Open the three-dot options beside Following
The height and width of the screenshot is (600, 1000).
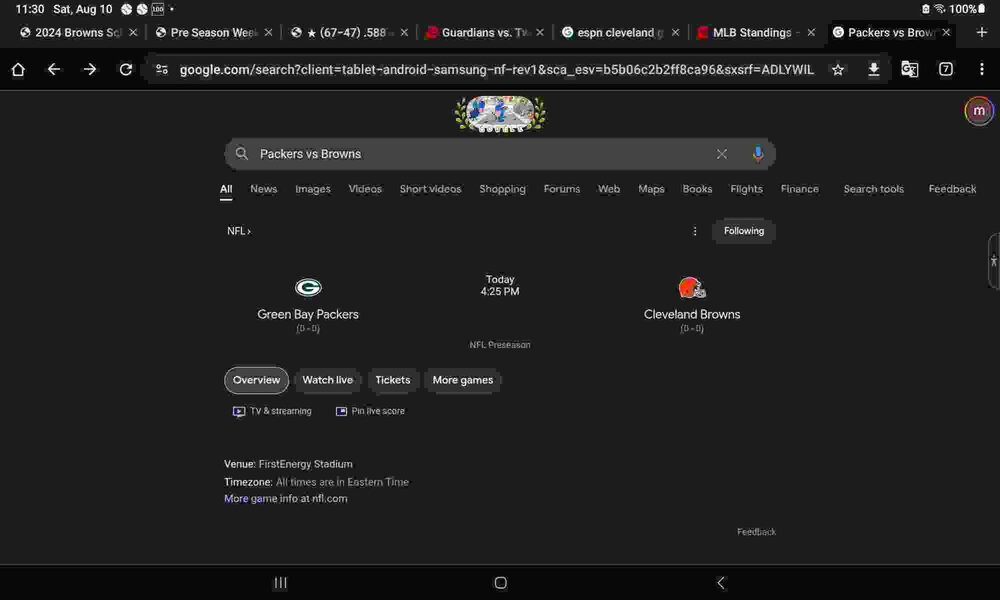tap(695, 231)
